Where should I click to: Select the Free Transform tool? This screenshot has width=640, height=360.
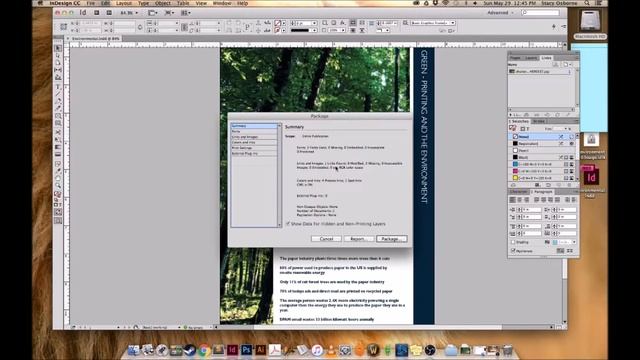point(58,140)
